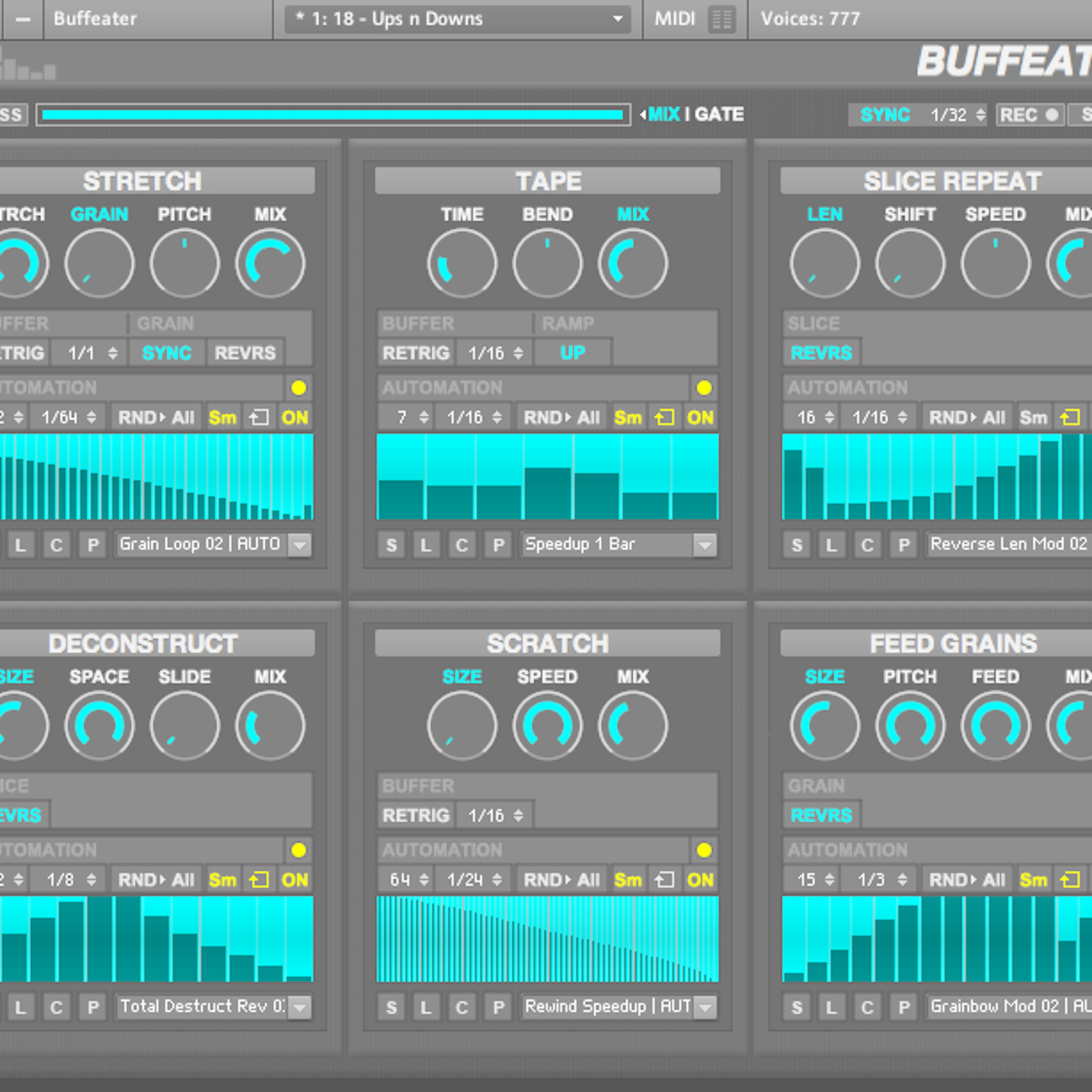Click the S button in the Tape module
Screen dimensions: 1092x1092
tap(391, 545)
